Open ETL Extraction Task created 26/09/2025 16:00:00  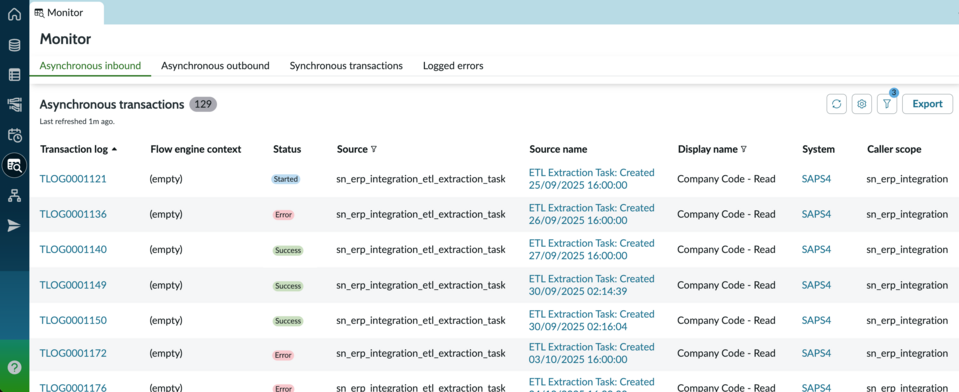591,214
